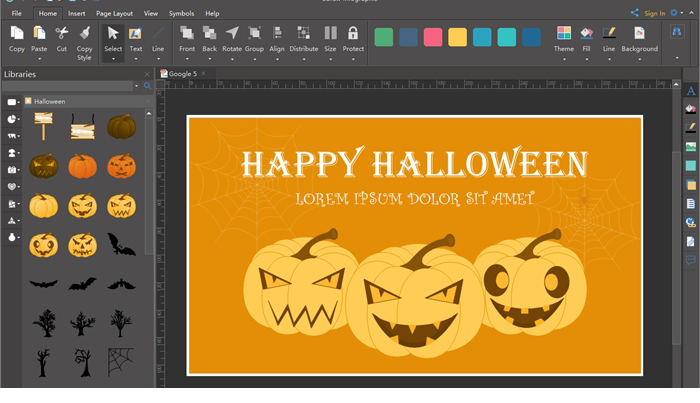Image resolution: width=700 pixels, height=403 pixels.
Task: Click the Cut scissors icon
Action: coord(62,33)
